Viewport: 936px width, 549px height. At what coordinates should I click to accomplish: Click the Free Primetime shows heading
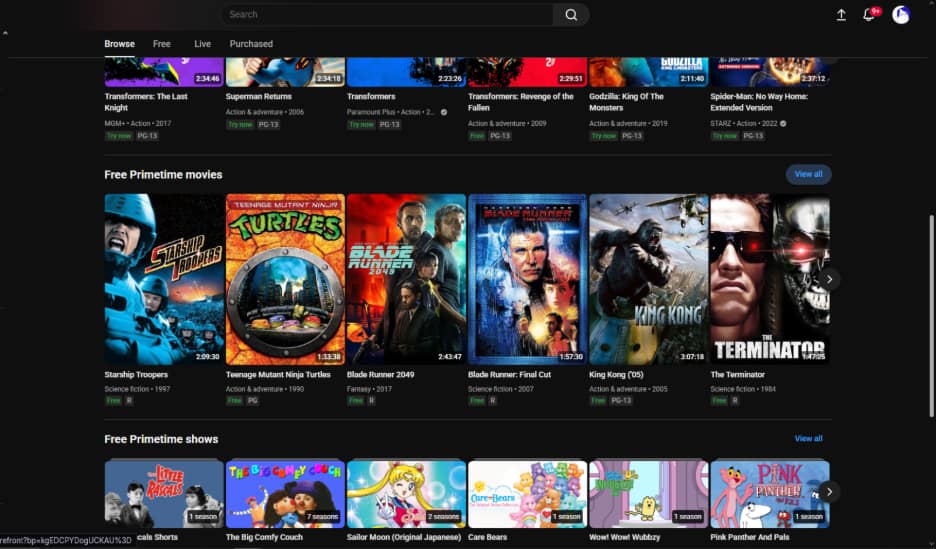[161, 439]
